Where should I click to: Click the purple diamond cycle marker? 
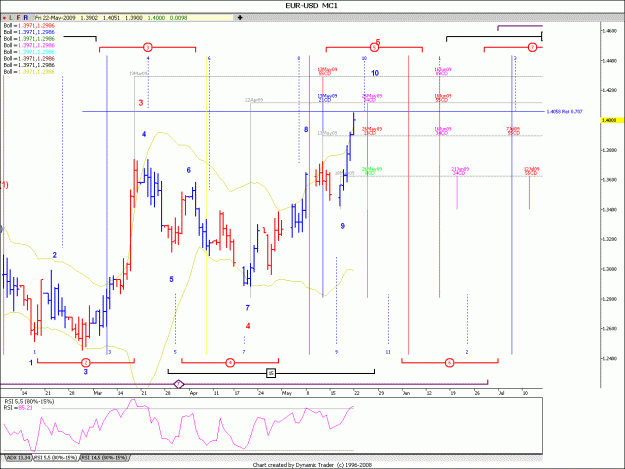click(x=179, y=384)
